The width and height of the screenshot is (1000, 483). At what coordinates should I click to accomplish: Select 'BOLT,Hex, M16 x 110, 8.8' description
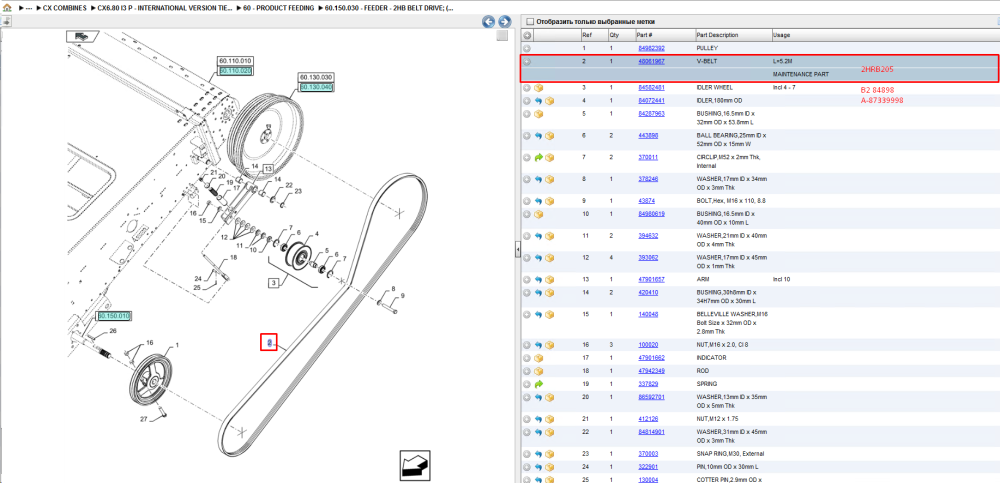pos(731,201)
